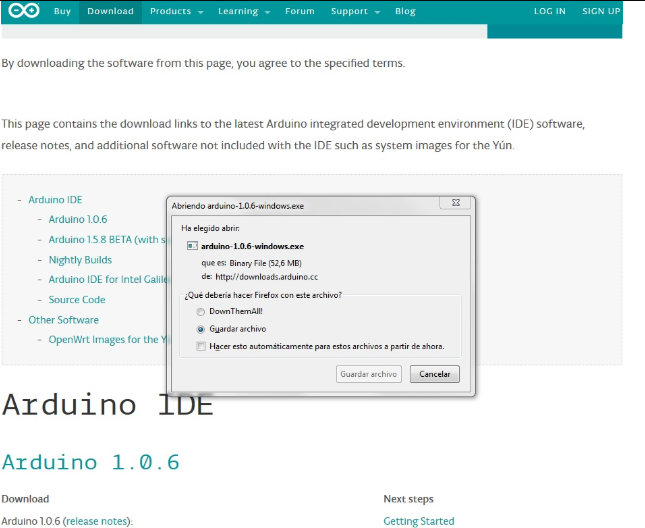Open the Download navigation tab
Screen dimensions: 645x528
(110, 12)
